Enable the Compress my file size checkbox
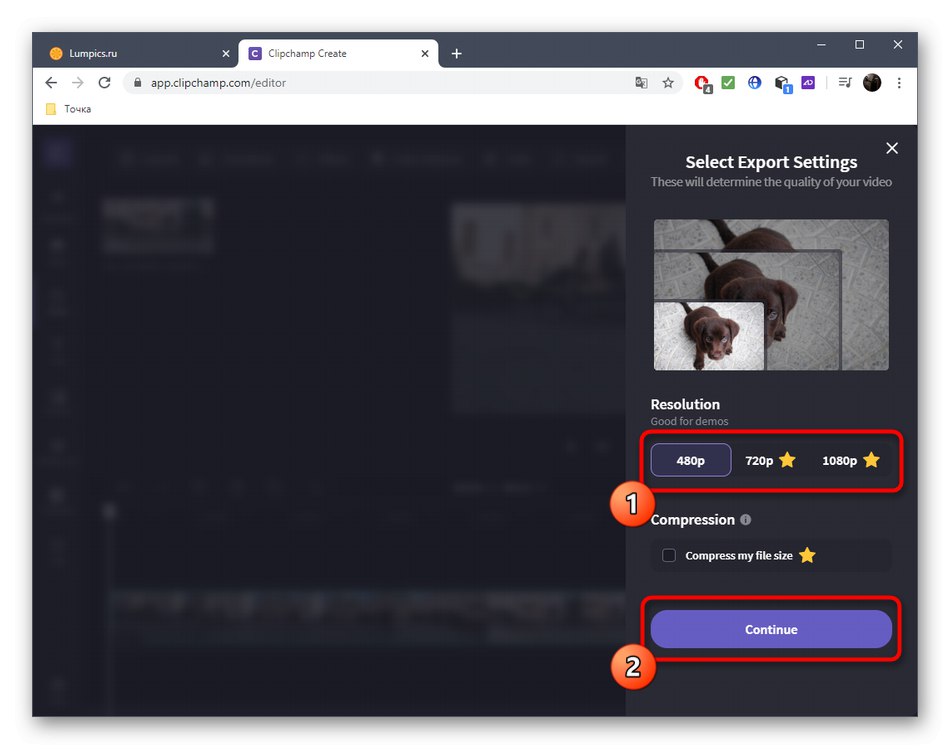Image resolution: width=950 pixels, height=749 pixels. pyautogui.click(x=669, y=555)
